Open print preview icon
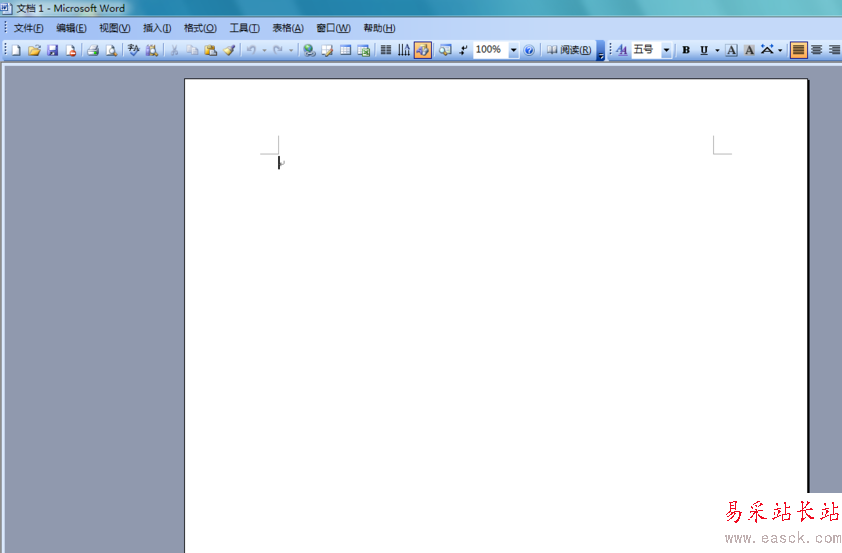The image size is (842, 553). 111,50
